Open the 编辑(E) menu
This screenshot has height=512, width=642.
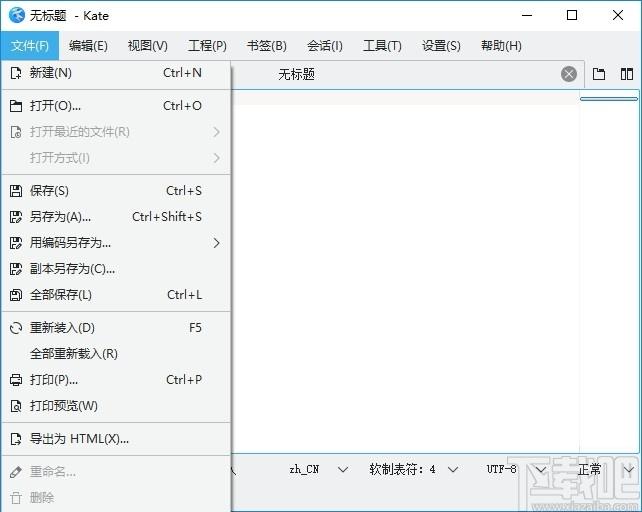pos(88,45)
